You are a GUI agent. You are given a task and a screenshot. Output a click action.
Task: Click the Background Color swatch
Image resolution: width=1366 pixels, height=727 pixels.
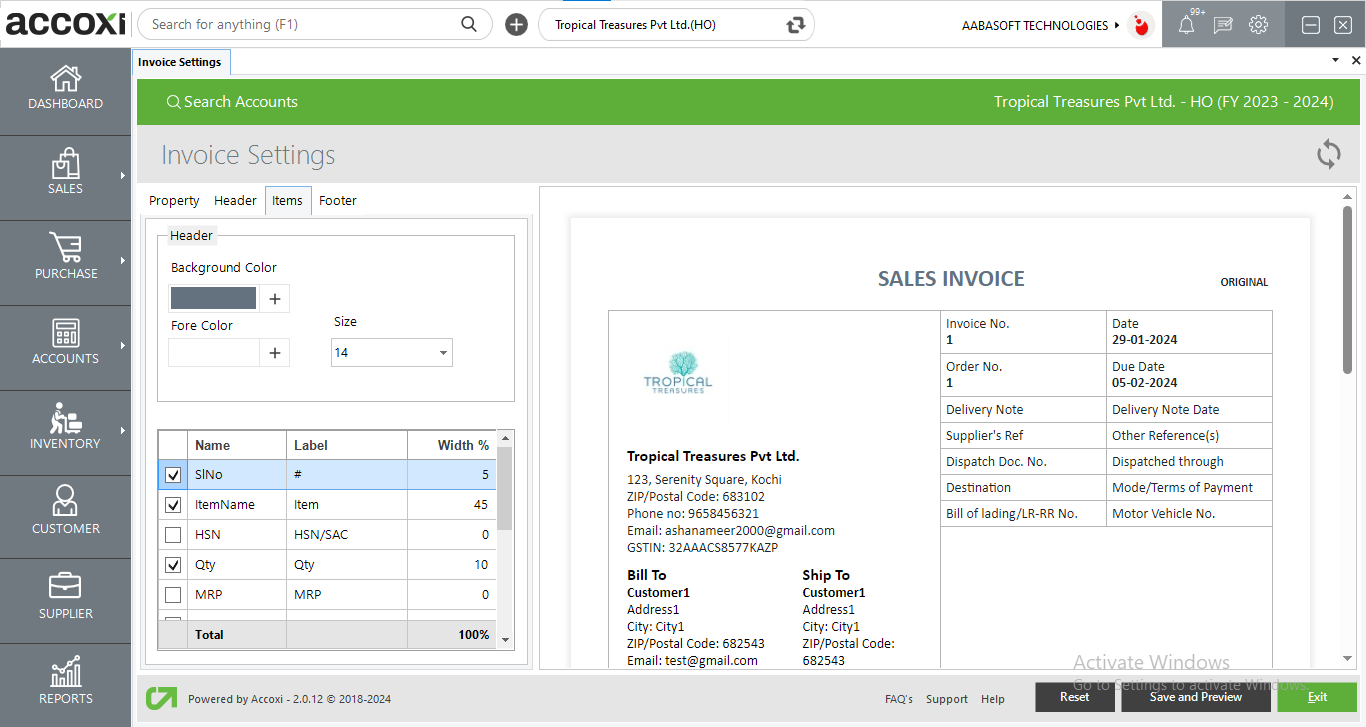(213, 298)
